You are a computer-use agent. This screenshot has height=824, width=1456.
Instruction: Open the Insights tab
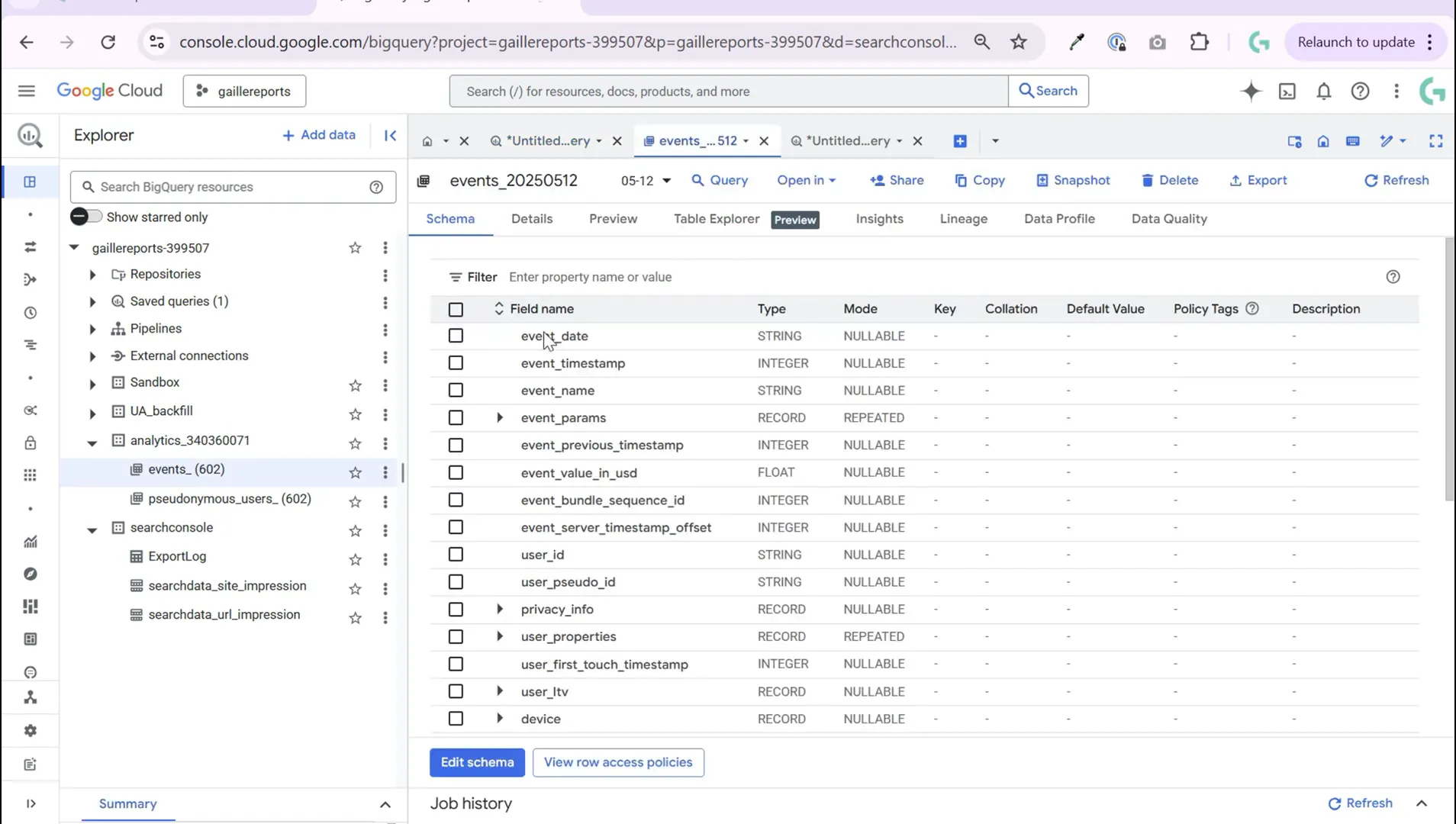[x=879, y=219]
